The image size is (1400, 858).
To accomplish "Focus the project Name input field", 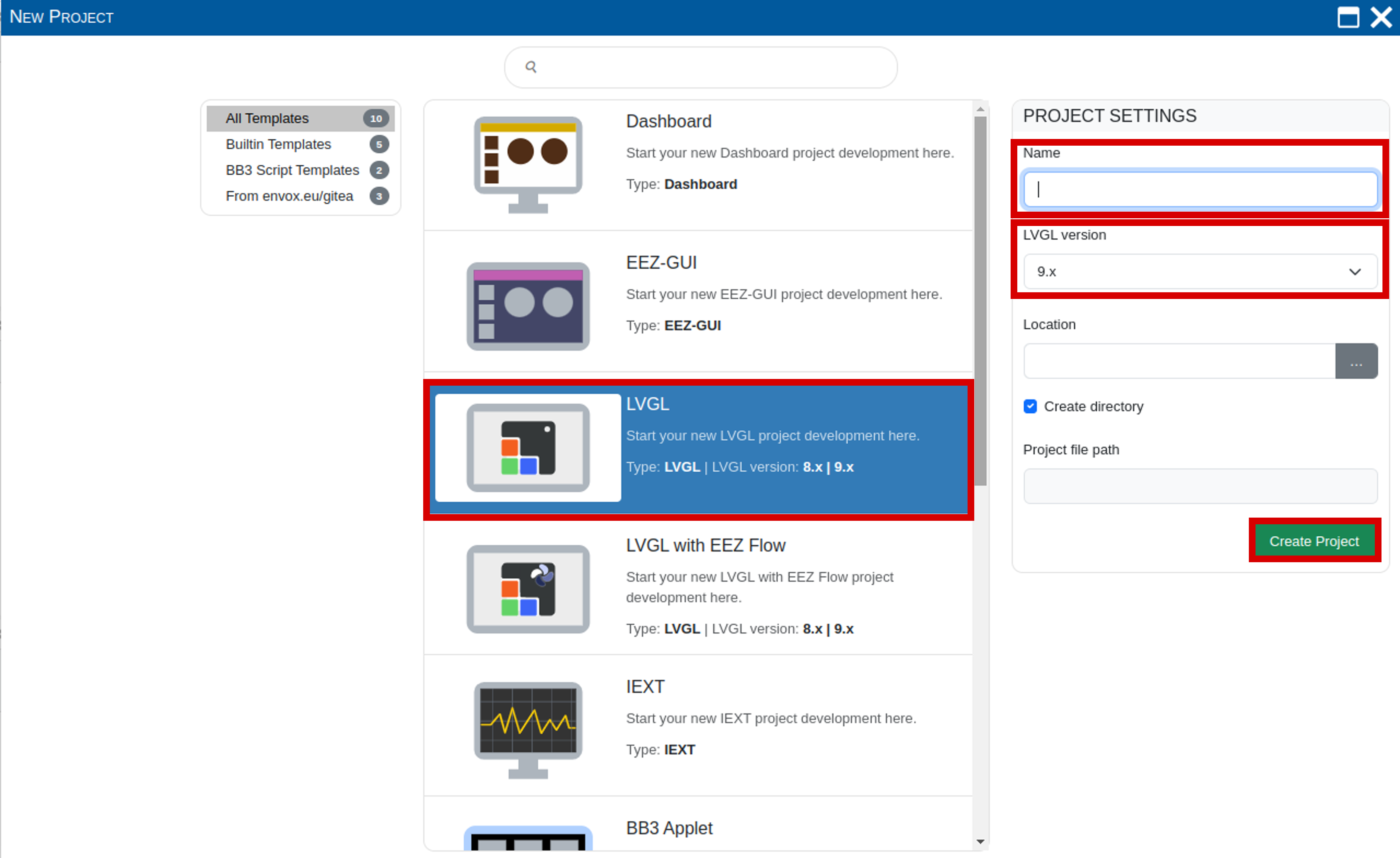I will (x=1200, y=189).
